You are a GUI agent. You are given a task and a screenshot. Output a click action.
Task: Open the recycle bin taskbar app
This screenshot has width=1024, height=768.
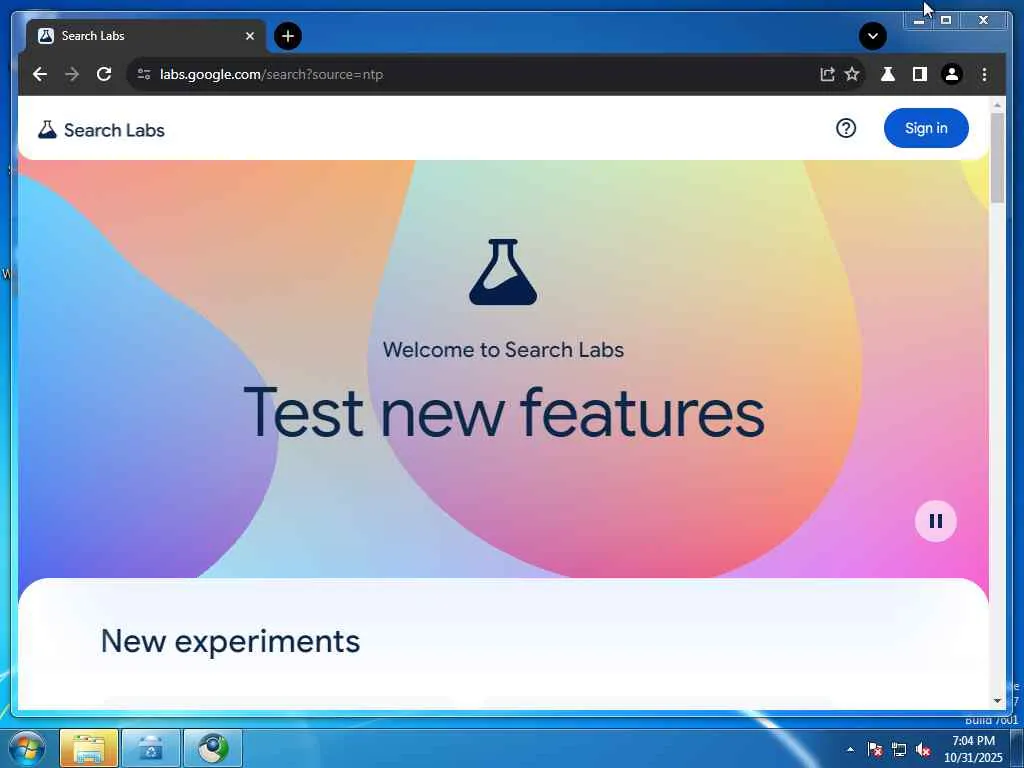(x=151, y=748)
